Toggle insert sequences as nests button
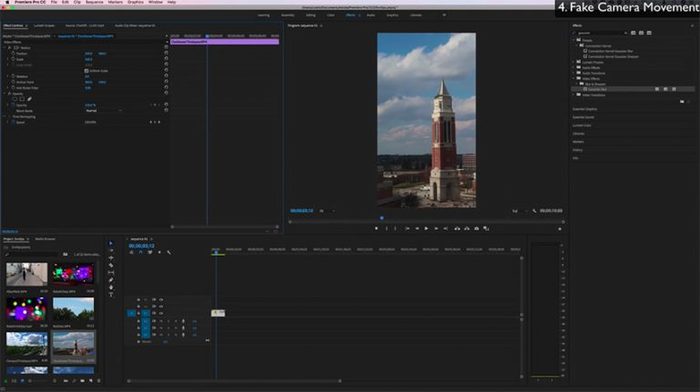This screenshot has height=392, width=700. [131, 252]
